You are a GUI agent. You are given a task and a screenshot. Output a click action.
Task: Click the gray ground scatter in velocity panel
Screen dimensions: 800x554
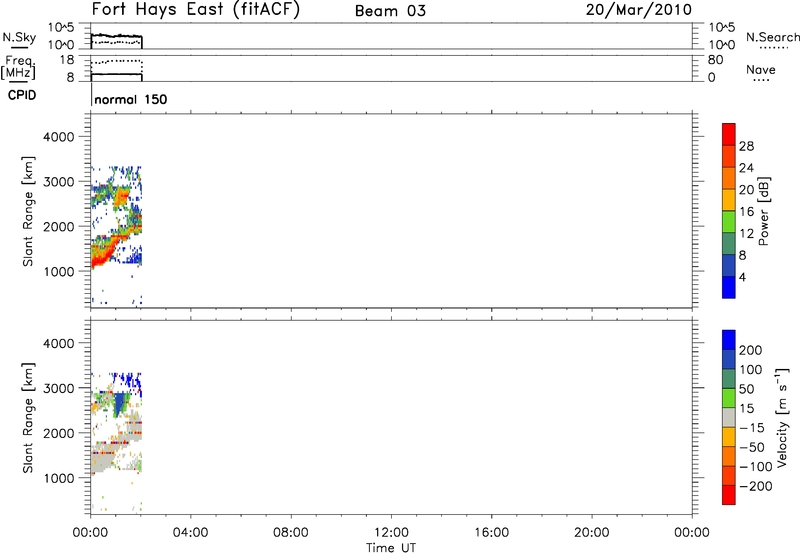click(102, 459)
